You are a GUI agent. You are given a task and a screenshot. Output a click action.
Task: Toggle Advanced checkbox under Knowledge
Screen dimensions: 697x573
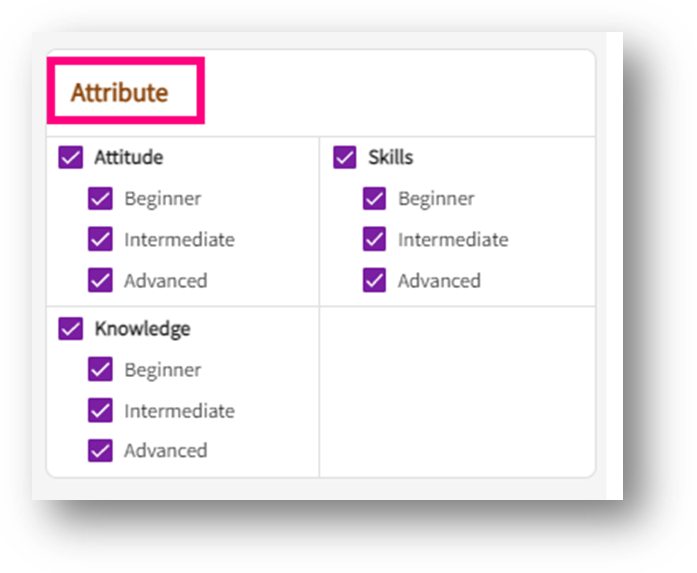tap(100, 451)
